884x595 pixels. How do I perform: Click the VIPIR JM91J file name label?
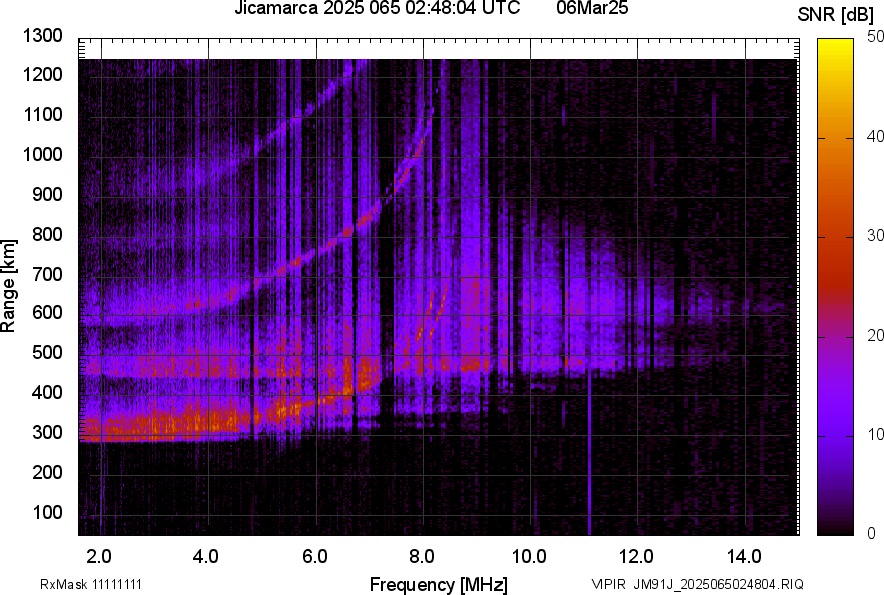click(697, 584)
